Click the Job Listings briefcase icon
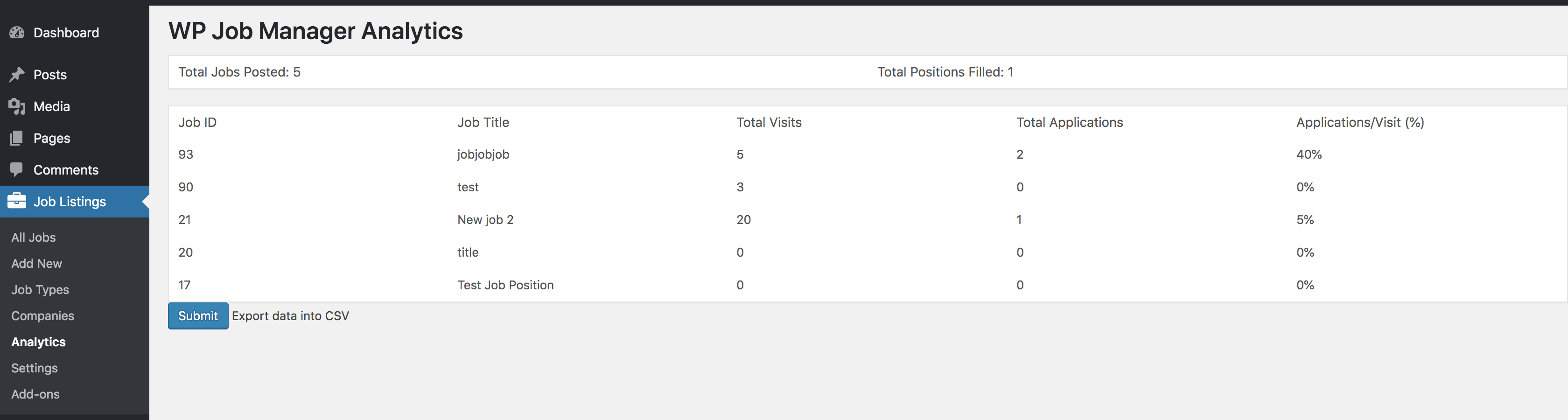This screenshot has height=420, width=1568. pos(17,201)
